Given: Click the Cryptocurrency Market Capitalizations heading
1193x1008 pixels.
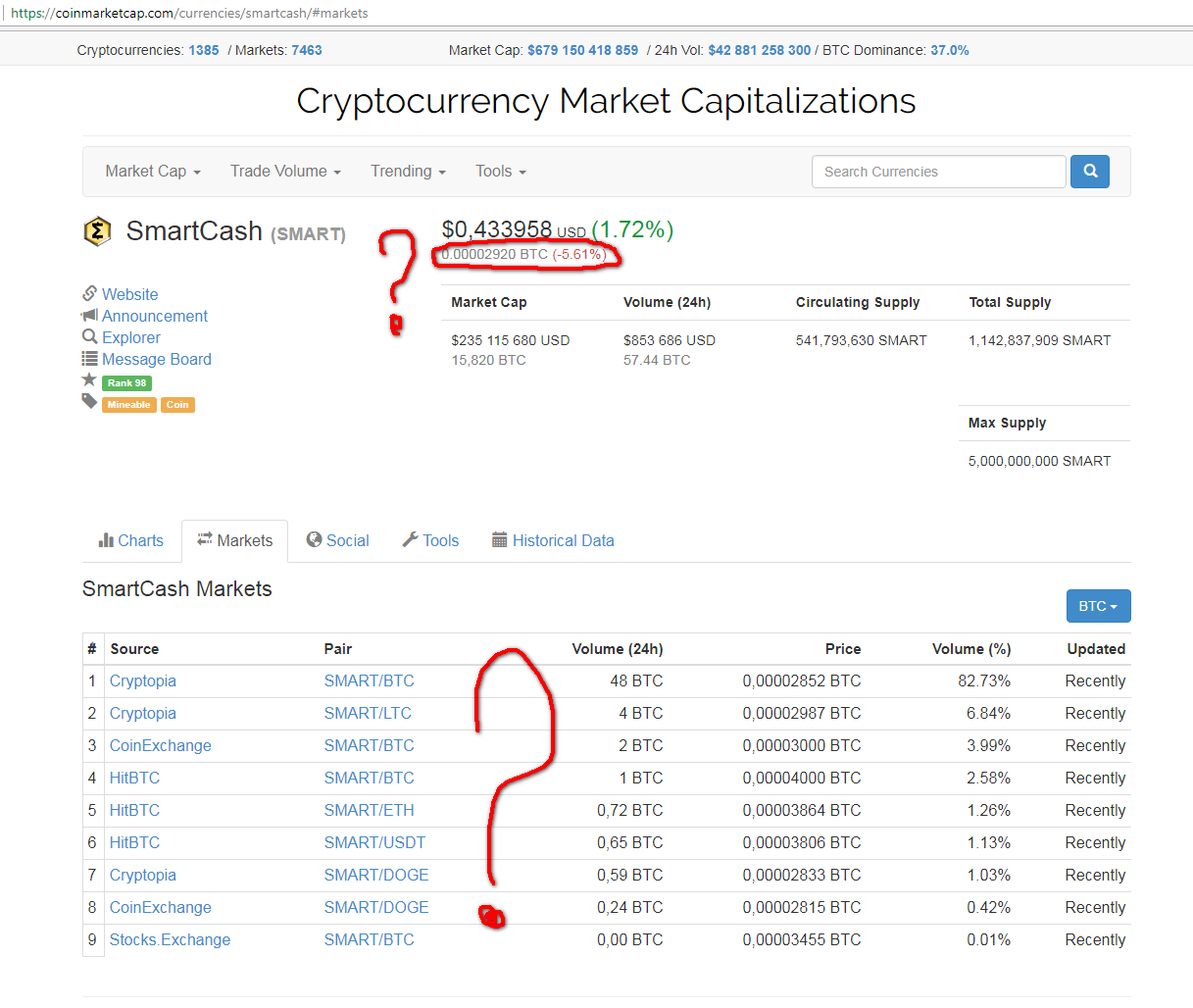Looking at the screenshot, I should point(606,101).
